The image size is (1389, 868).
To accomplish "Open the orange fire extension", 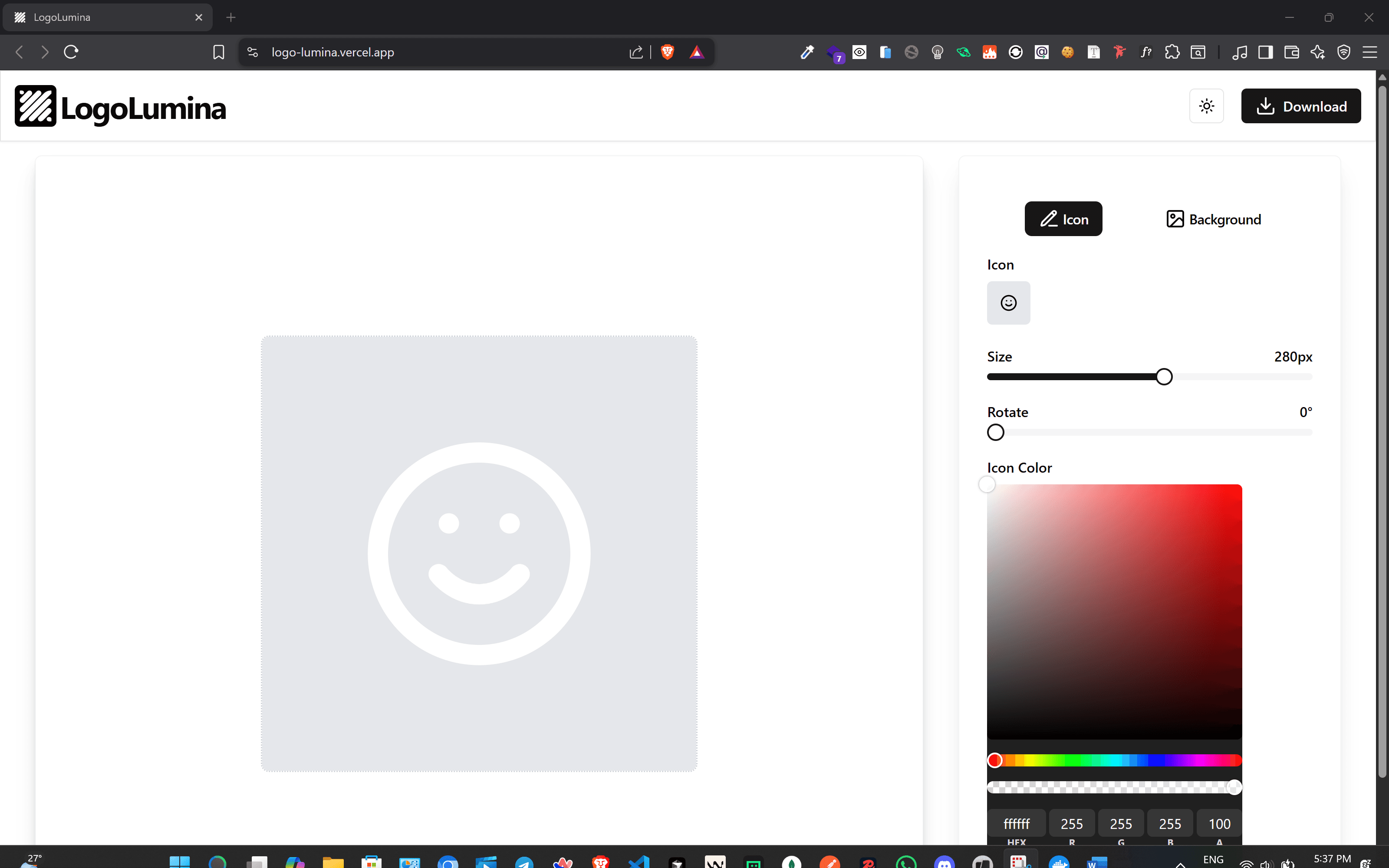I will tap(990, 52).
